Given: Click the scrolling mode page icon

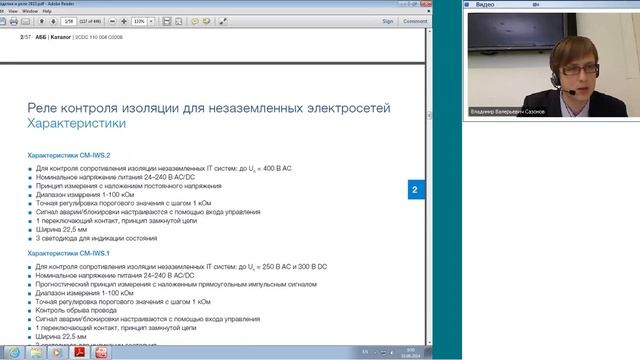Looking at the screenshot, I should [x=167, y=21].
